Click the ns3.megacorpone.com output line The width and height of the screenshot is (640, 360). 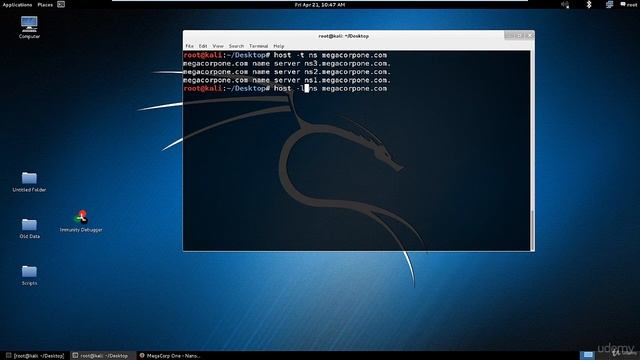point(287,64)
